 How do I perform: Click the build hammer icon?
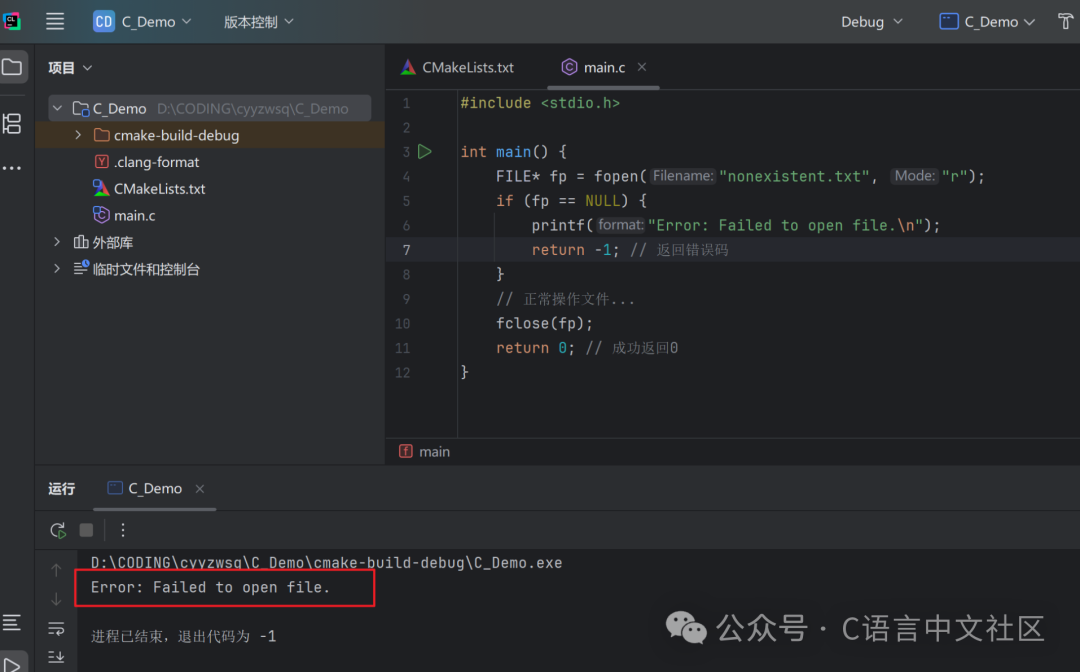[1066, 21]
